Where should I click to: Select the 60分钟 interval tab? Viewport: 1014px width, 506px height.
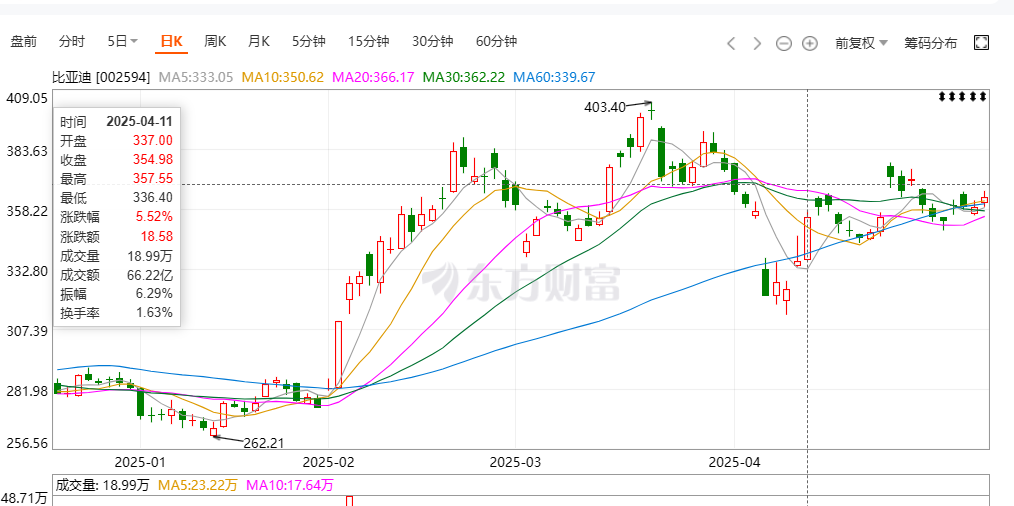pos(497,42)
